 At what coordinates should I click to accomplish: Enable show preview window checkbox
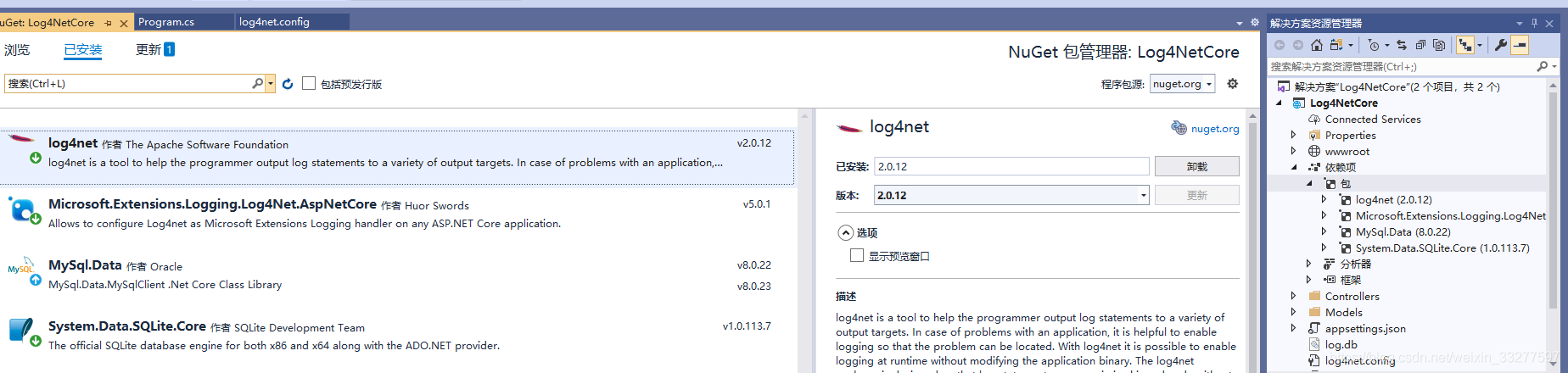(x=857, y=255)
